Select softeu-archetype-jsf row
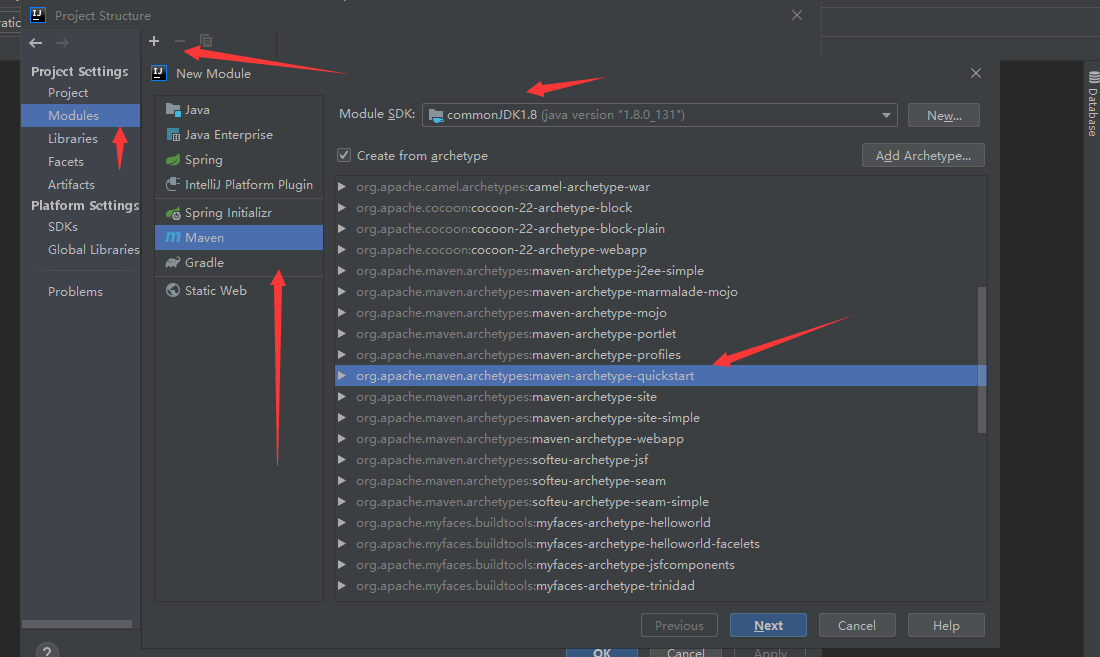Viewport: 1100px width, 657px height. pos(660,460)
